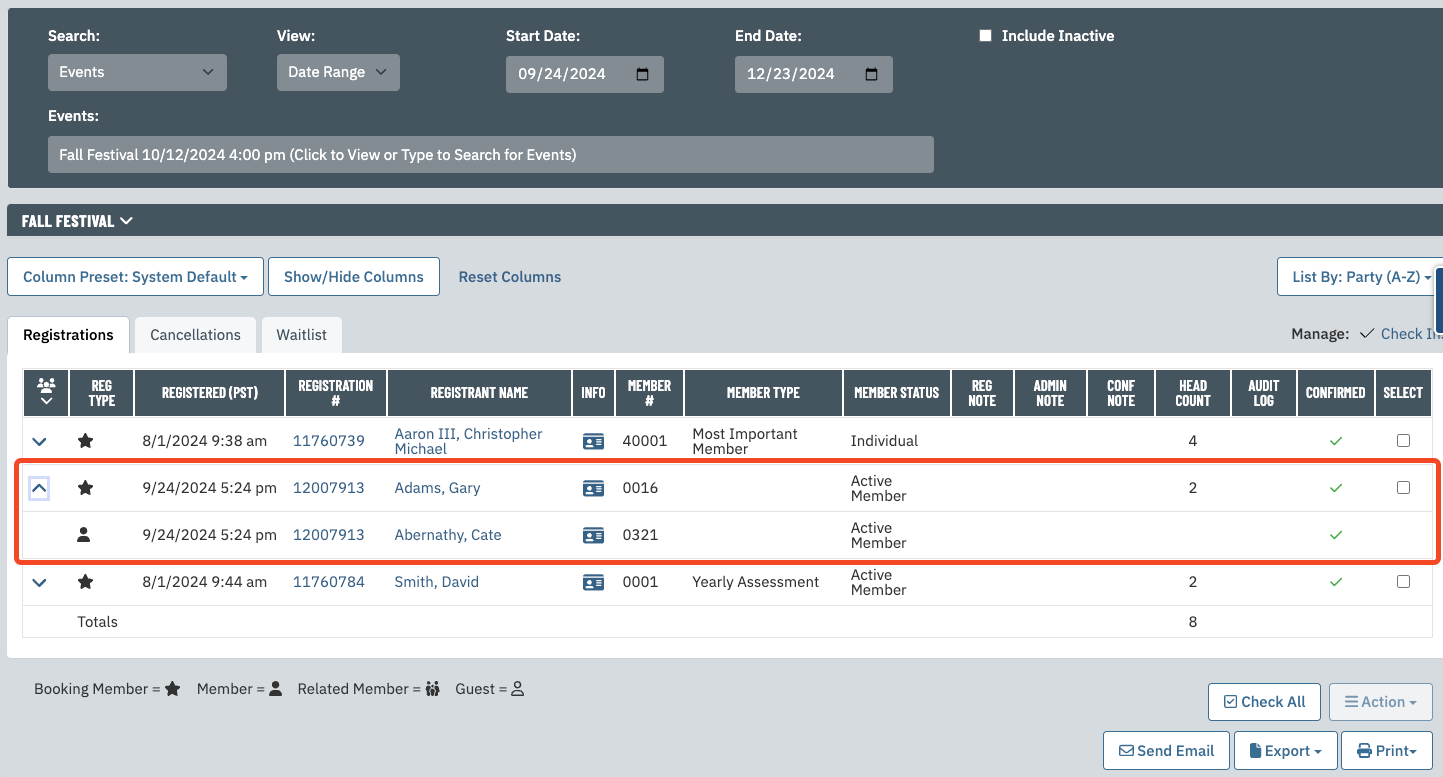Open Aaron III, Christopher Michael name link
The height and width of the screenshot is (777, 1443).
[x=468, y=441]
